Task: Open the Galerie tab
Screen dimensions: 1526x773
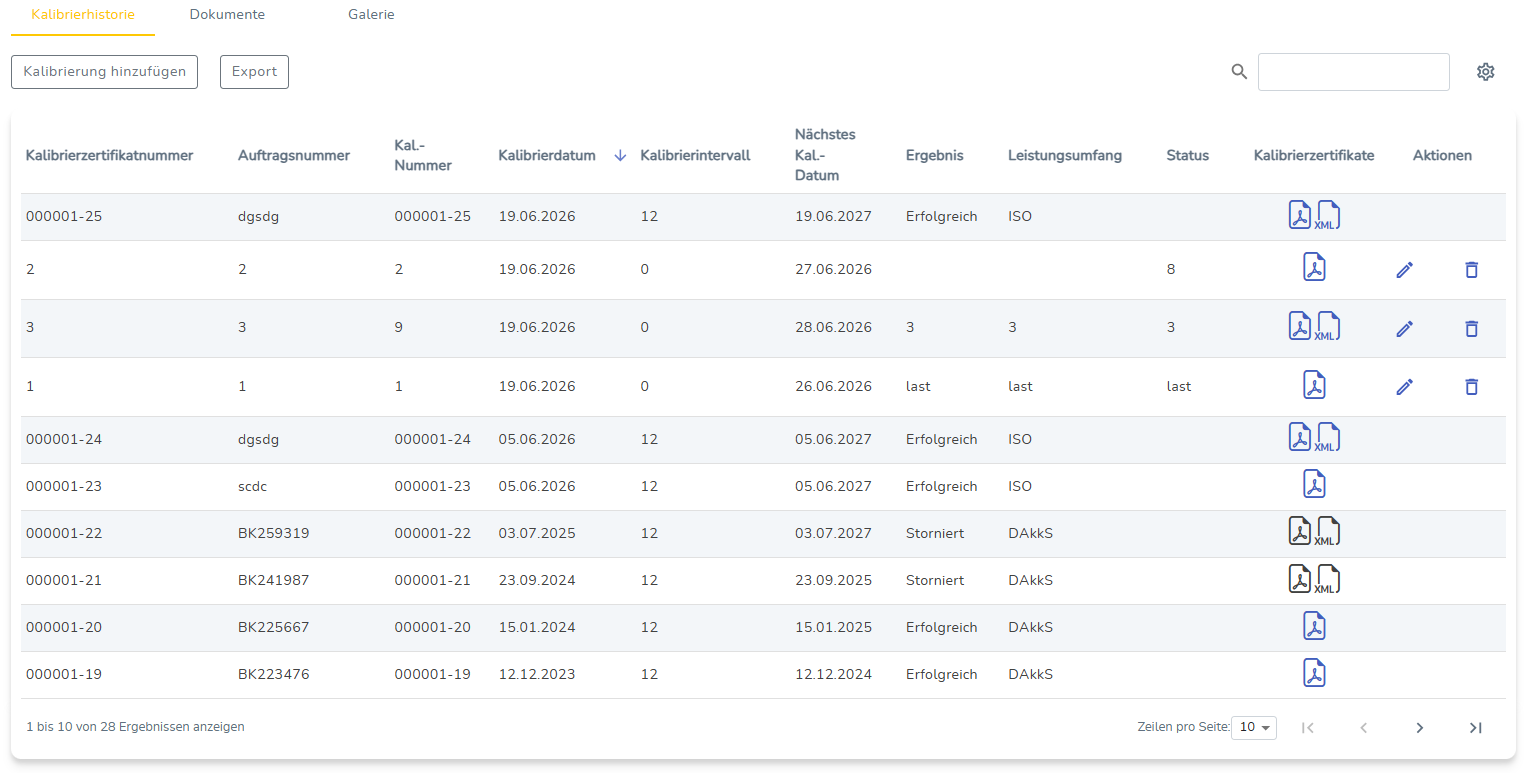Action: [x=371, y=15]
